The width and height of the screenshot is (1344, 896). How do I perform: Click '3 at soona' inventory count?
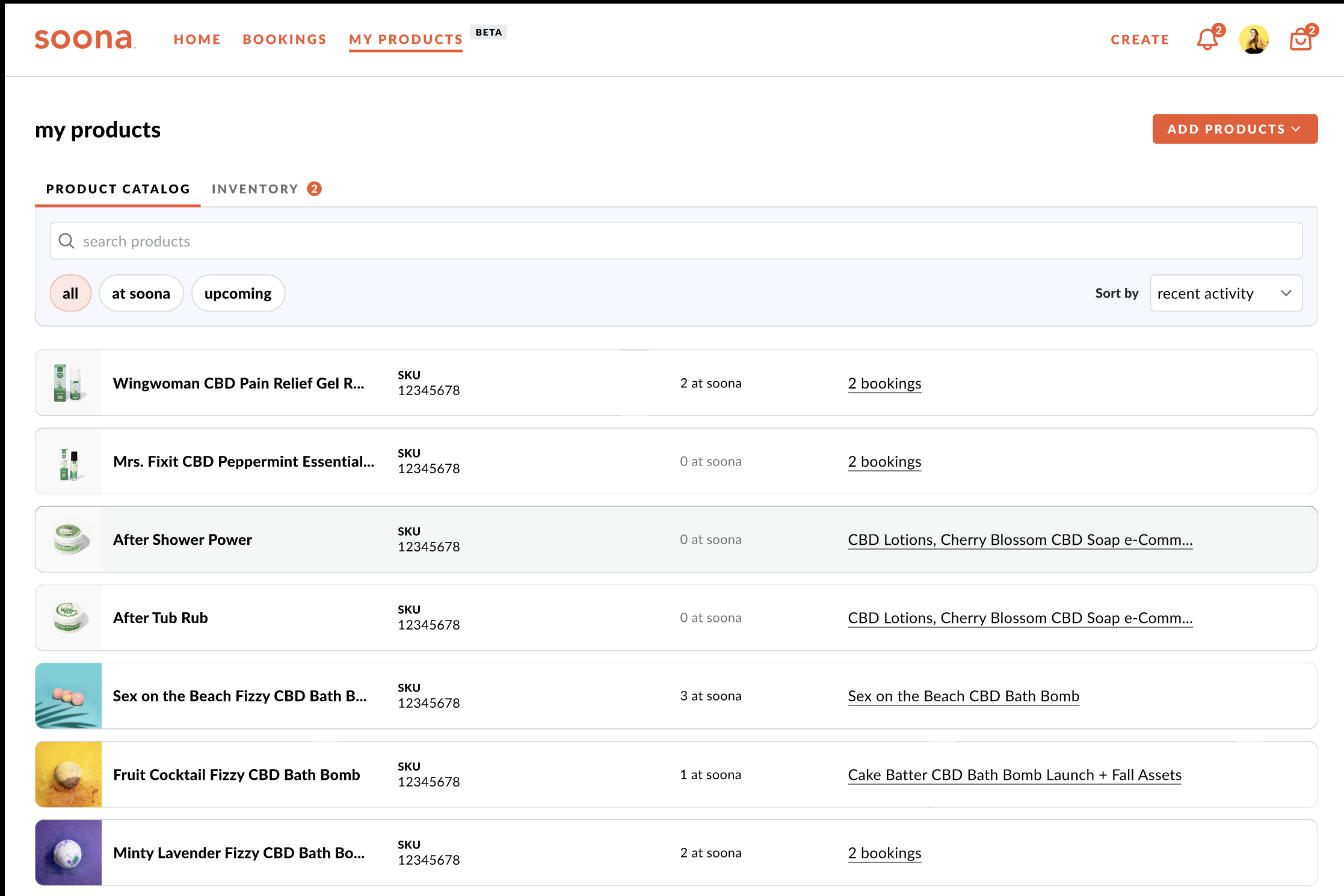(711, 696)
